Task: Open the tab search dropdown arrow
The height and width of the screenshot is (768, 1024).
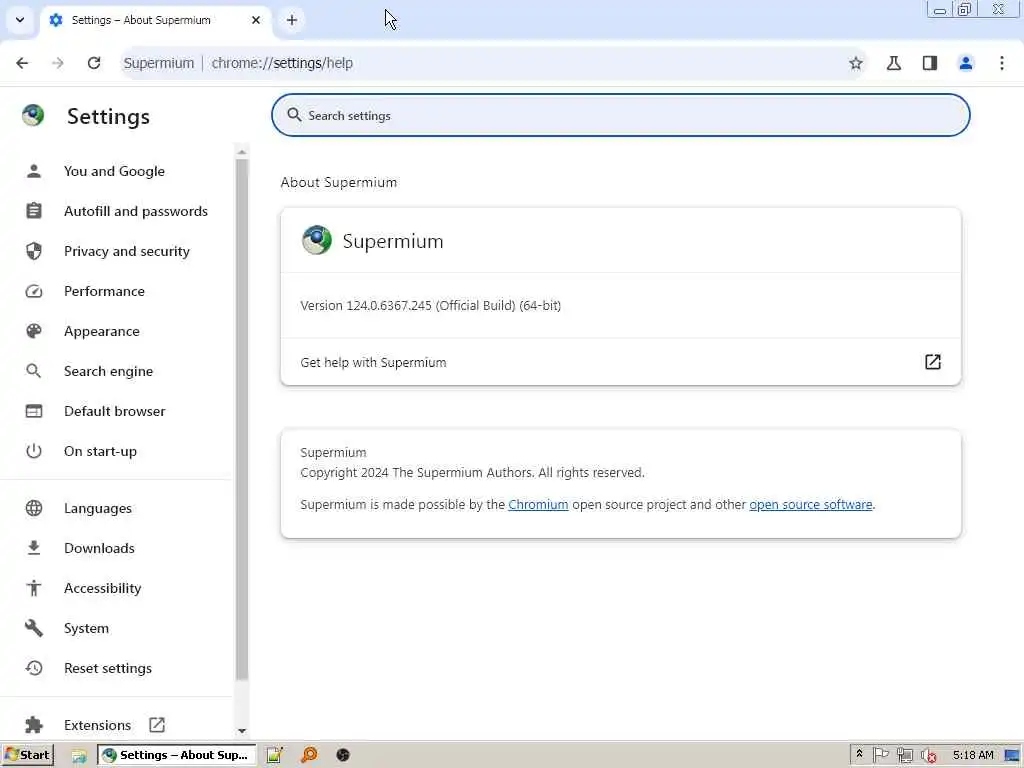Action: 20,20
